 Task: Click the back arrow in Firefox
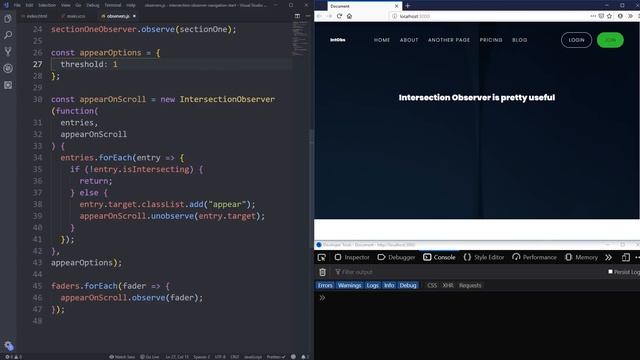(x=319, y=16)
